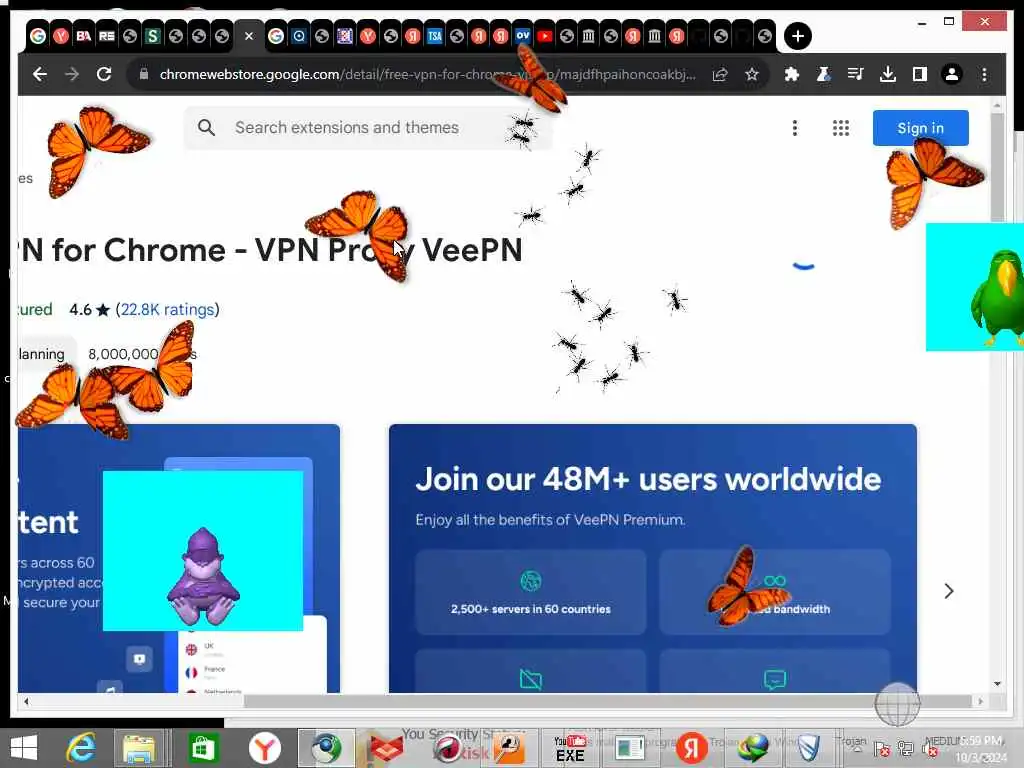Click the 2,500+ servers in 60 countries tile
This screenshot has height=768, width=1024.
click(530, 592)
